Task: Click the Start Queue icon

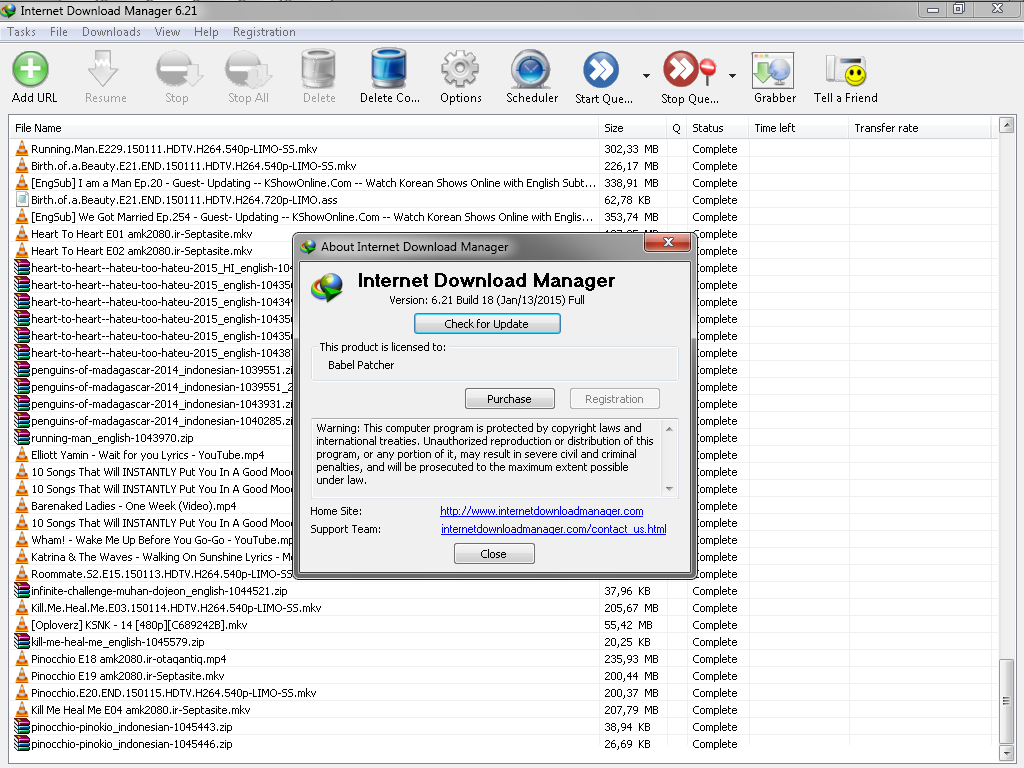Action: coord(601,69)
